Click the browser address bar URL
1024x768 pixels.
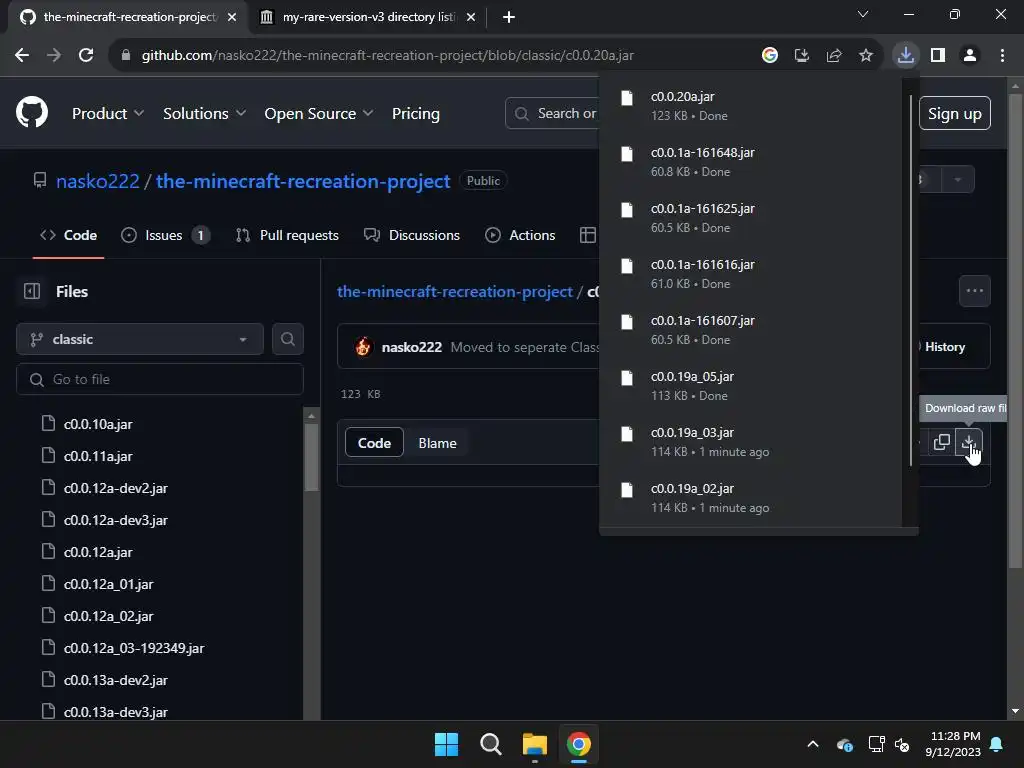pyautogui.click(x=387, y=56)
